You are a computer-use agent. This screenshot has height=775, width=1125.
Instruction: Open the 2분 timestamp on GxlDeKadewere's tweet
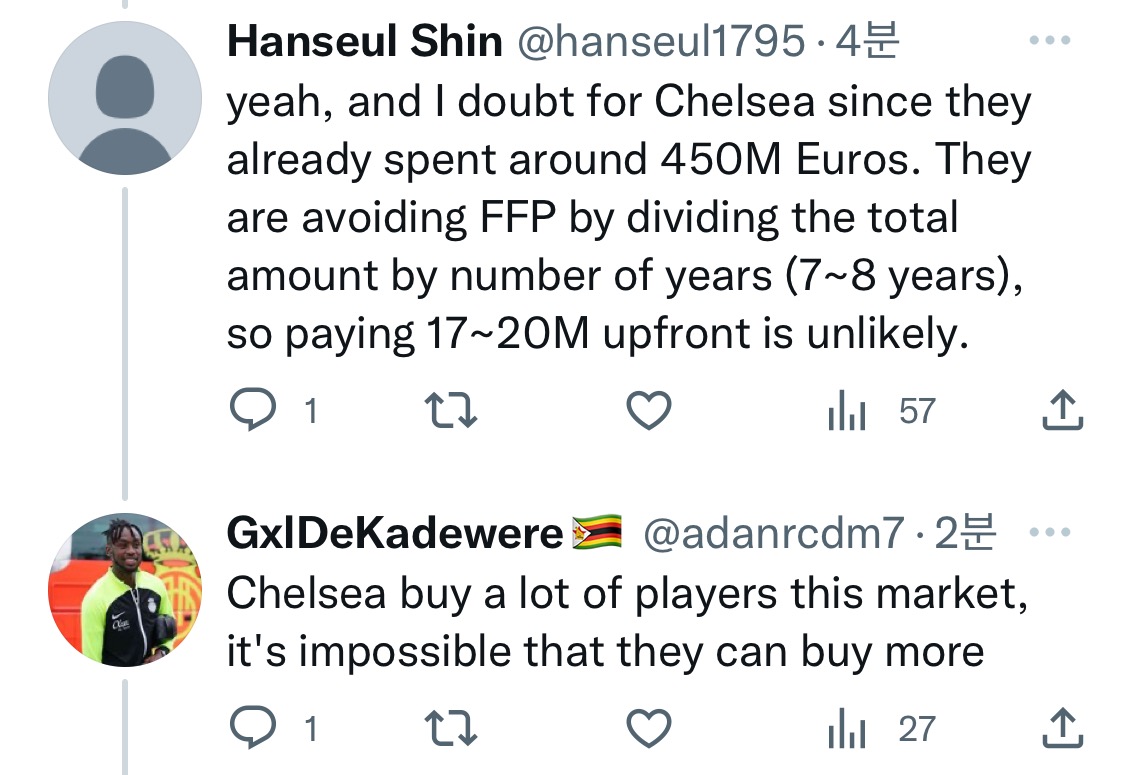[x=965, y=536]
